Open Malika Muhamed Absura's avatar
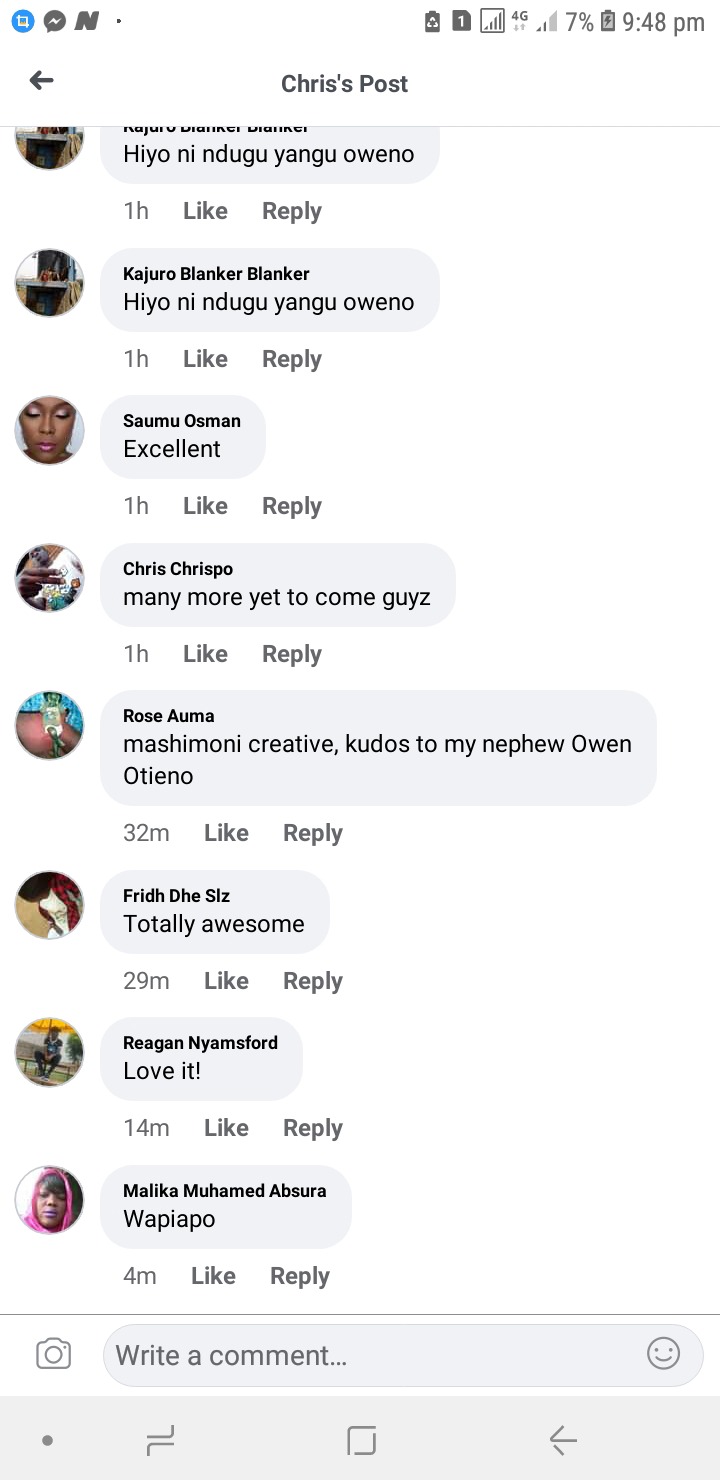 click(x=49, y=1199)
